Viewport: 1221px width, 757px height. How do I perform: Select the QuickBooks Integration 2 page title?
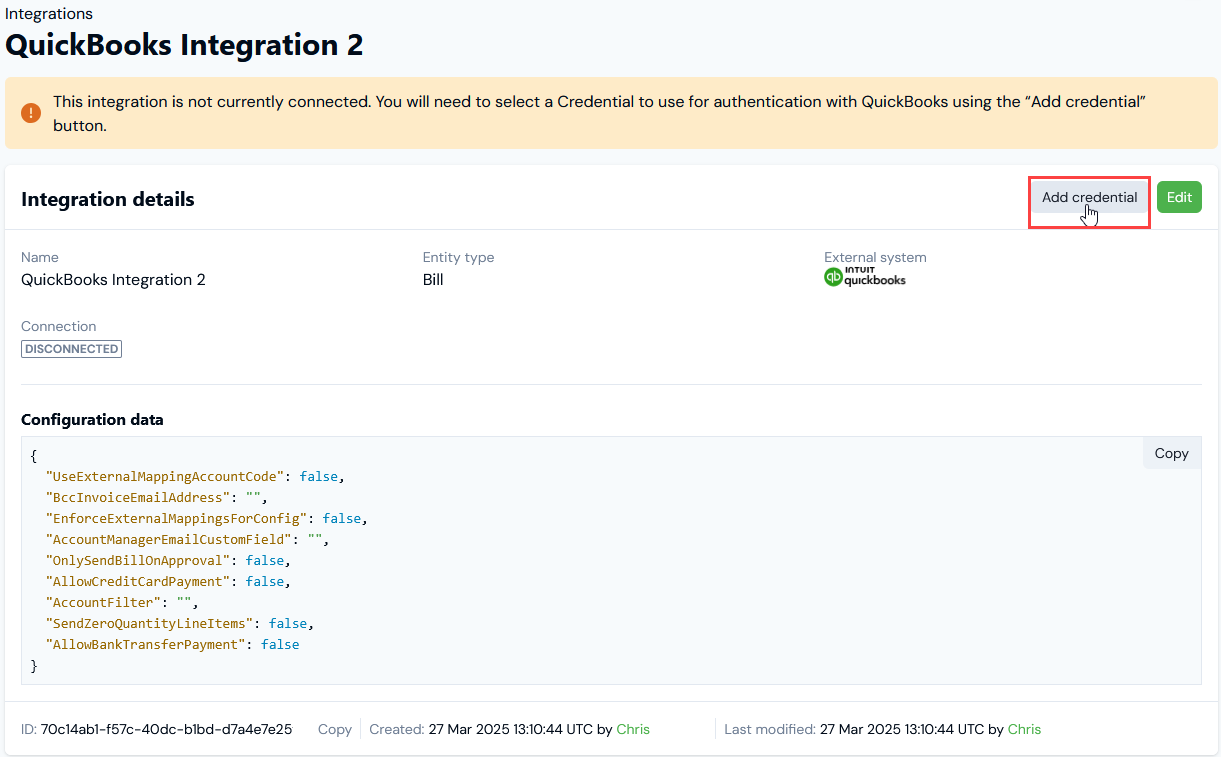click(184, 45)
